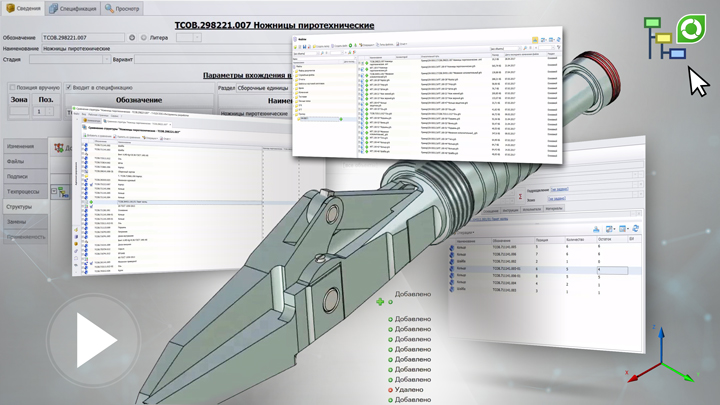The image size is (720, 405).
Task: Open the Сведения tab
Action: coord(23,8)
